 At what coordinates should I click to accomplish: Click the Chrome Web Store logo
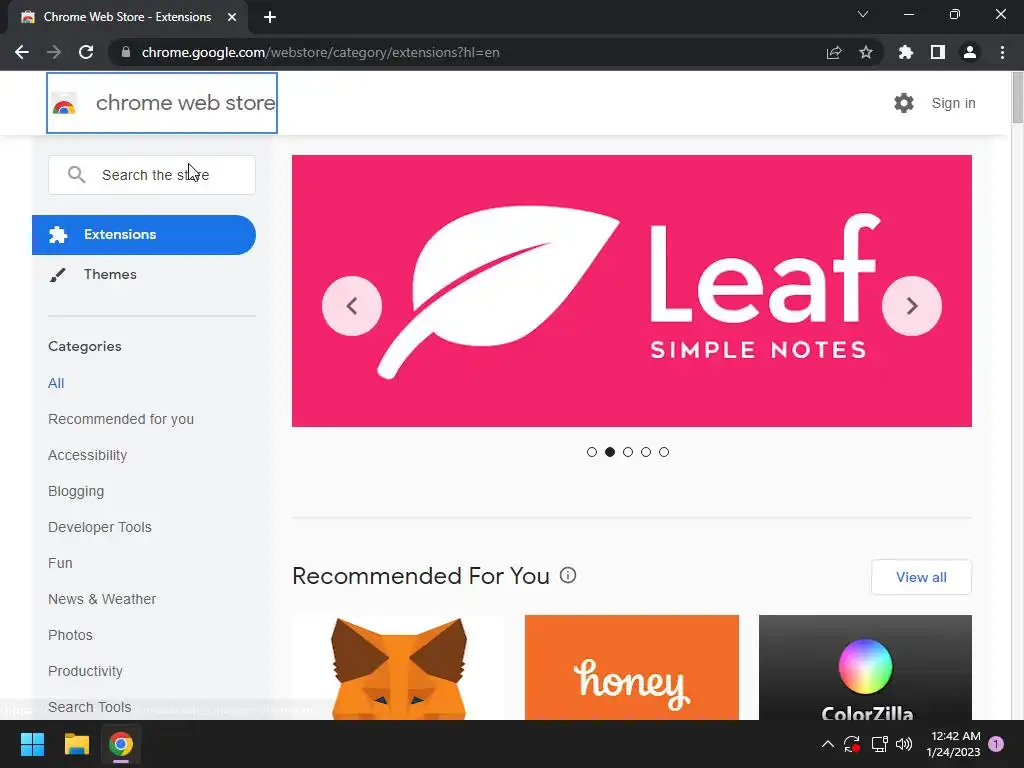[x=162, y=103]
